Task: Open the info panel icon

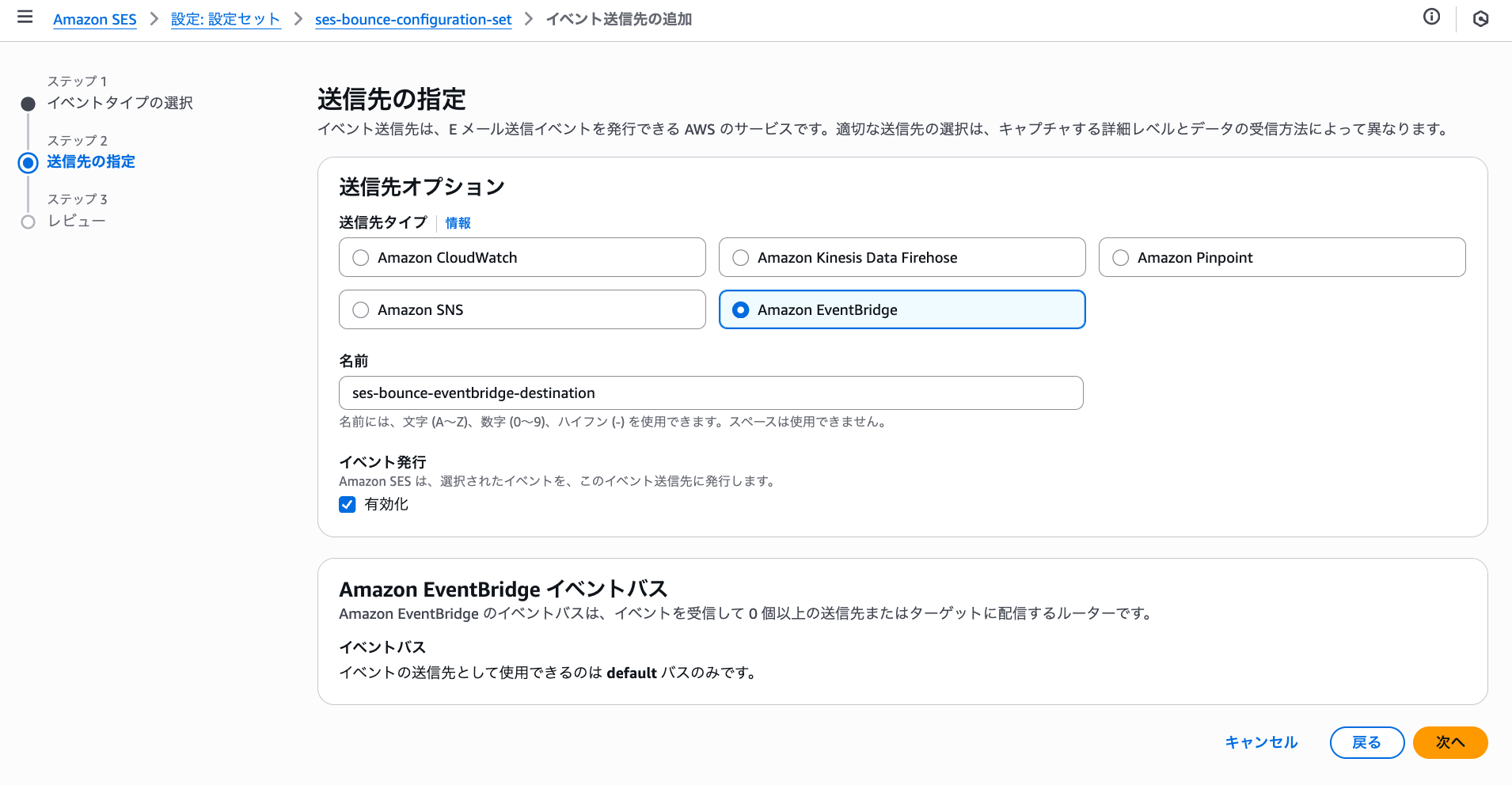Action: coord(1431,17)
